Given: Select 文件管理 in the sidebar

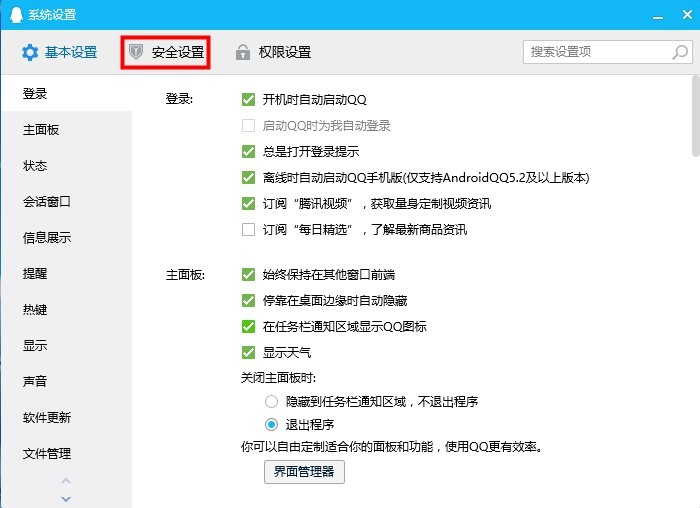Looking at the screenshot, I should [x=67, y=454].
